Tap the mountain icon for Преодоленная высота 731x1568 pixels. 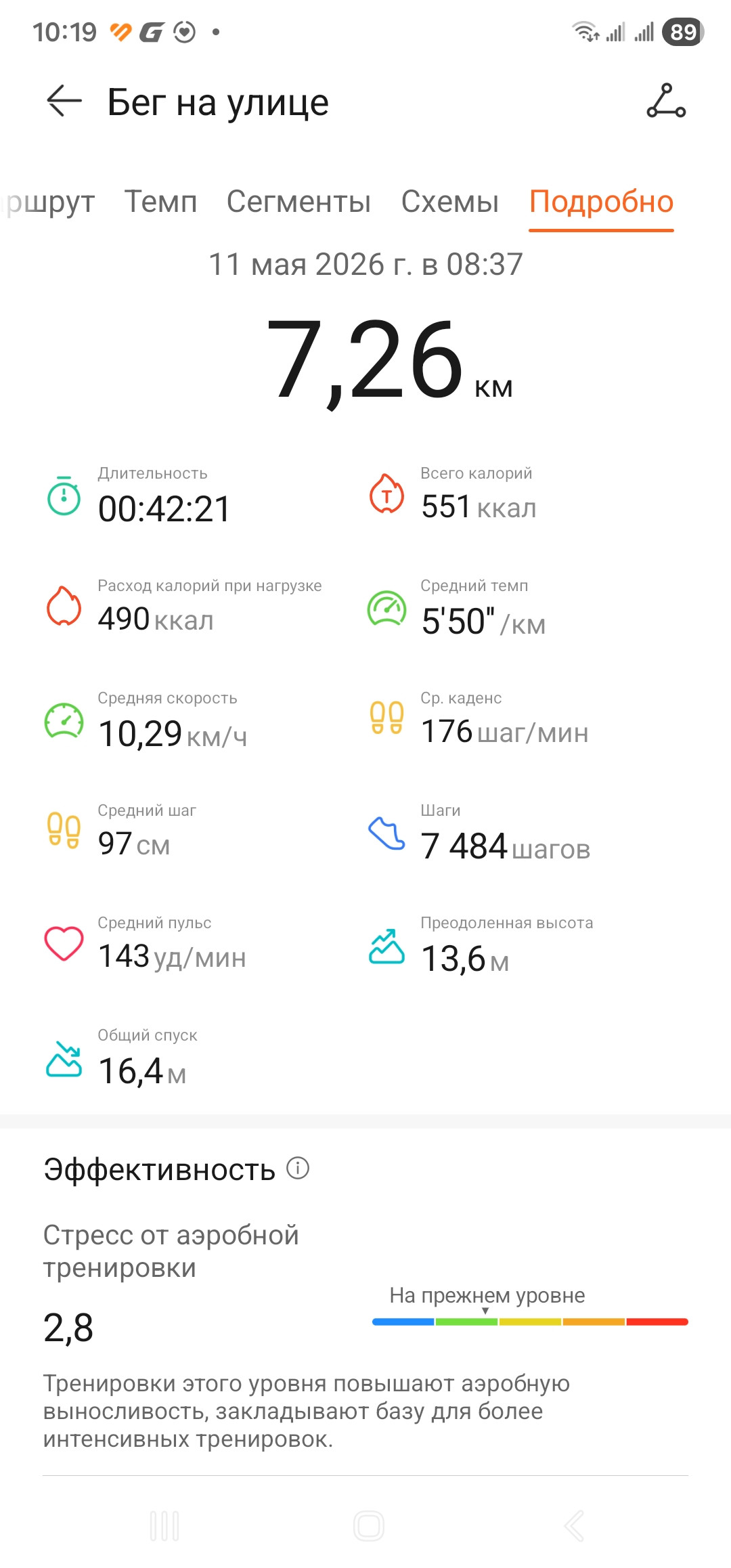[386, 946]
